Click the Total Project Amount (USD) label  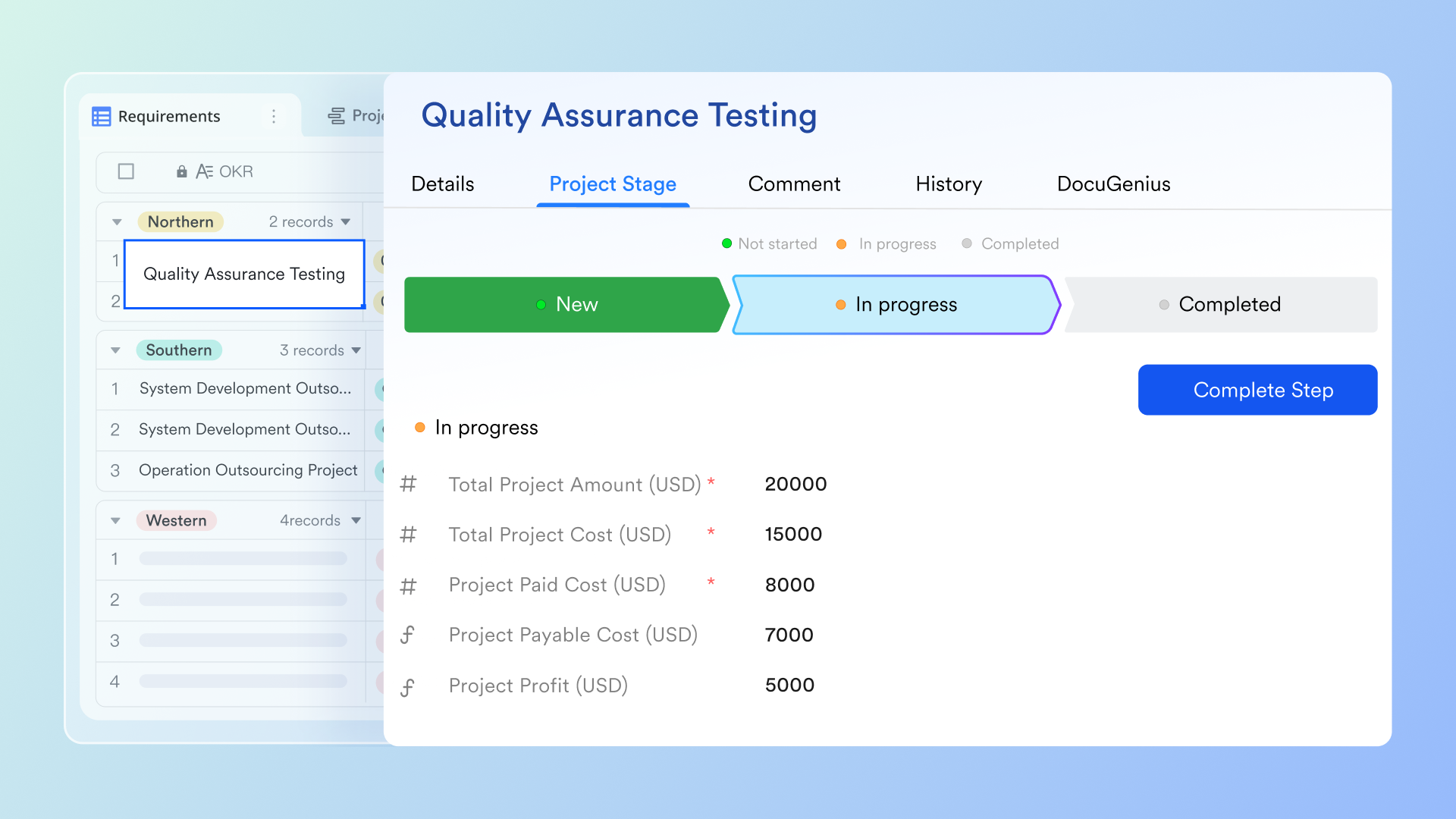tap(574, 485)
